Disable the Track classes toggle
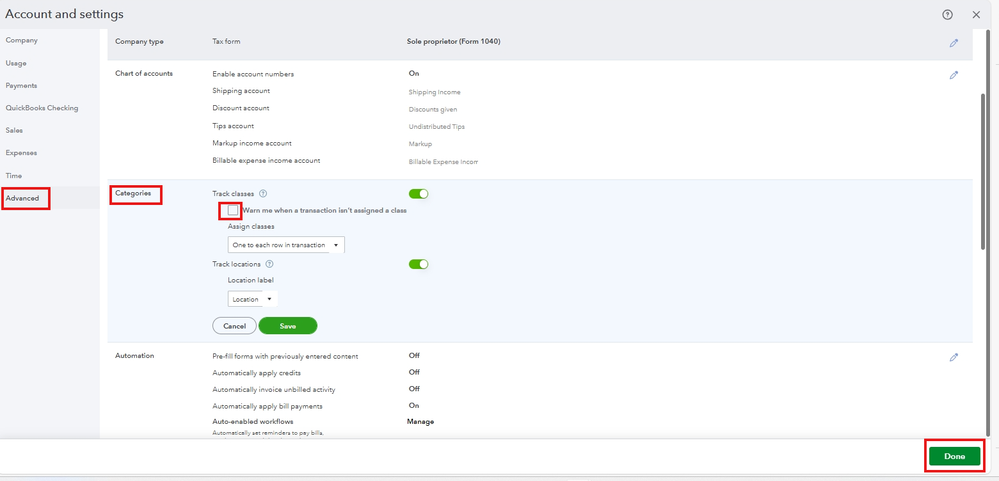Viewport: 999px width, 481px height. tap(418, 194)
